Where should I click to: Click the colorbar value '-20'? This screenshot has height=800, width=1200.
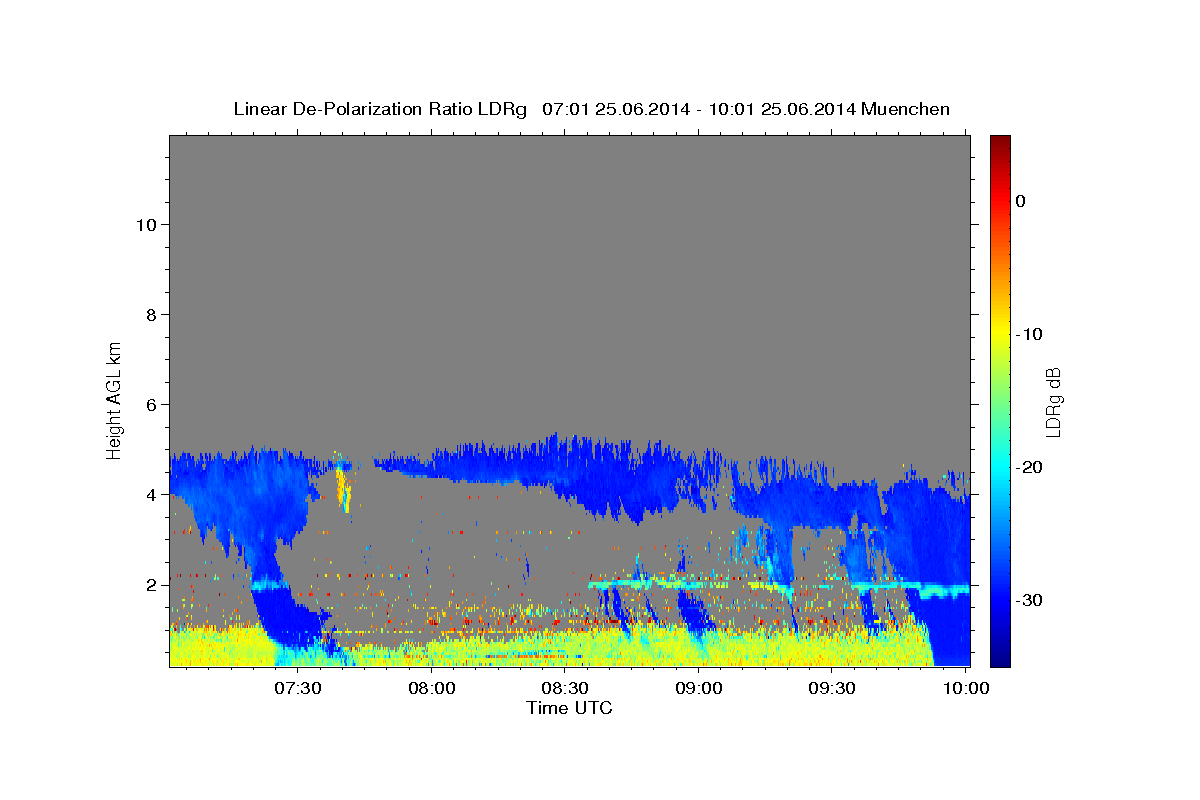1030,467
